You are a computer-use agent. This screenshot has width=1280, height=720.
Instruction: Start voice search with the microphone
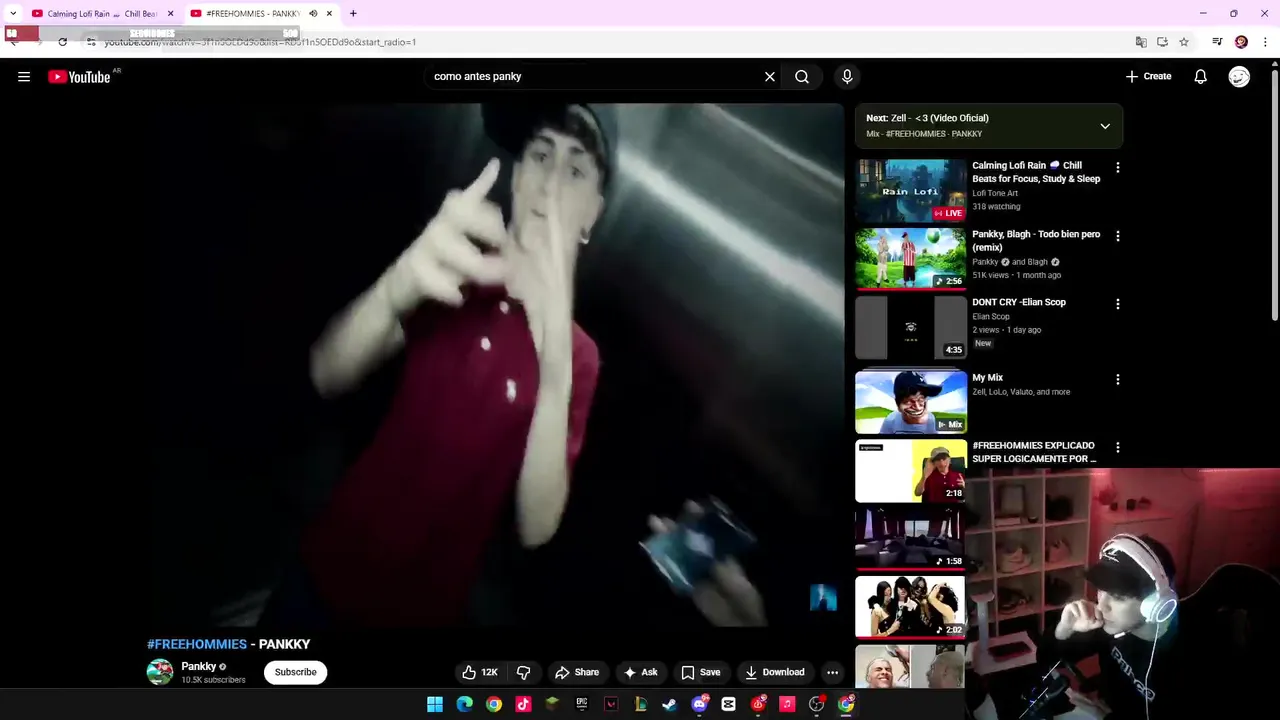click(847, 77)
